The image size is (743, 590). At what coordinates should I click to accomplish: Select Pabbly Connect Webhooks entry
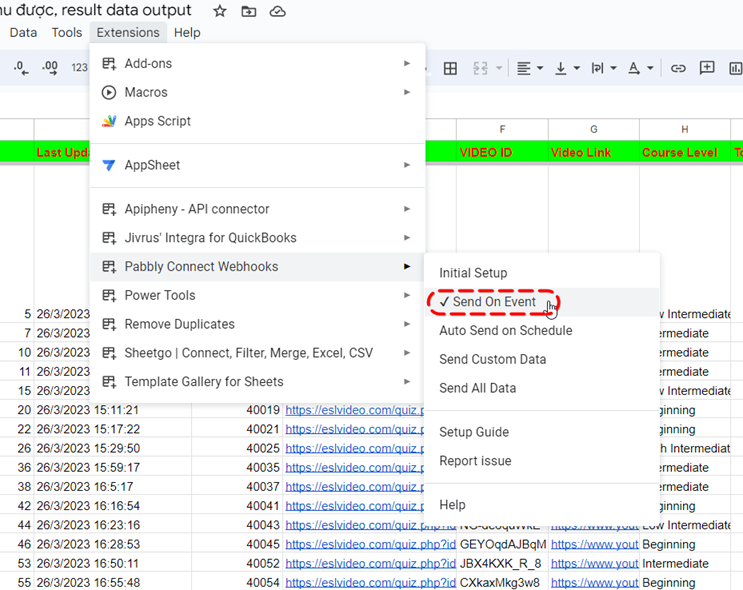click(257, 266)
